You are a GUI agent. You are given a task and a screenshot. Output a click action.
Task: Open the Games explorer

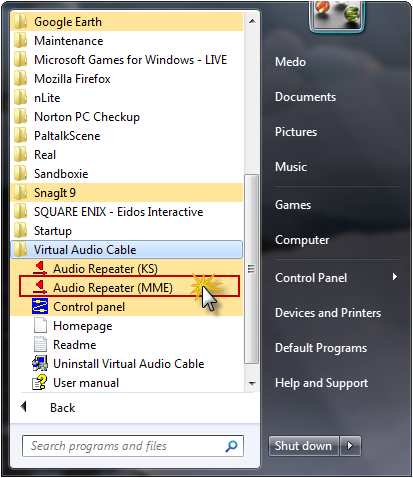click(293, 205)
